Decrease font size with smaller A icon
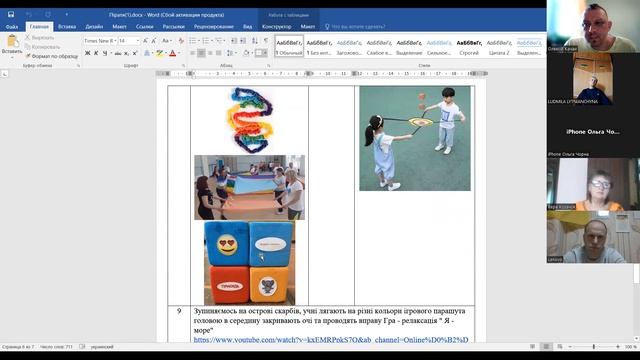Viewport: 640px width, 360px height. point(154,41)
